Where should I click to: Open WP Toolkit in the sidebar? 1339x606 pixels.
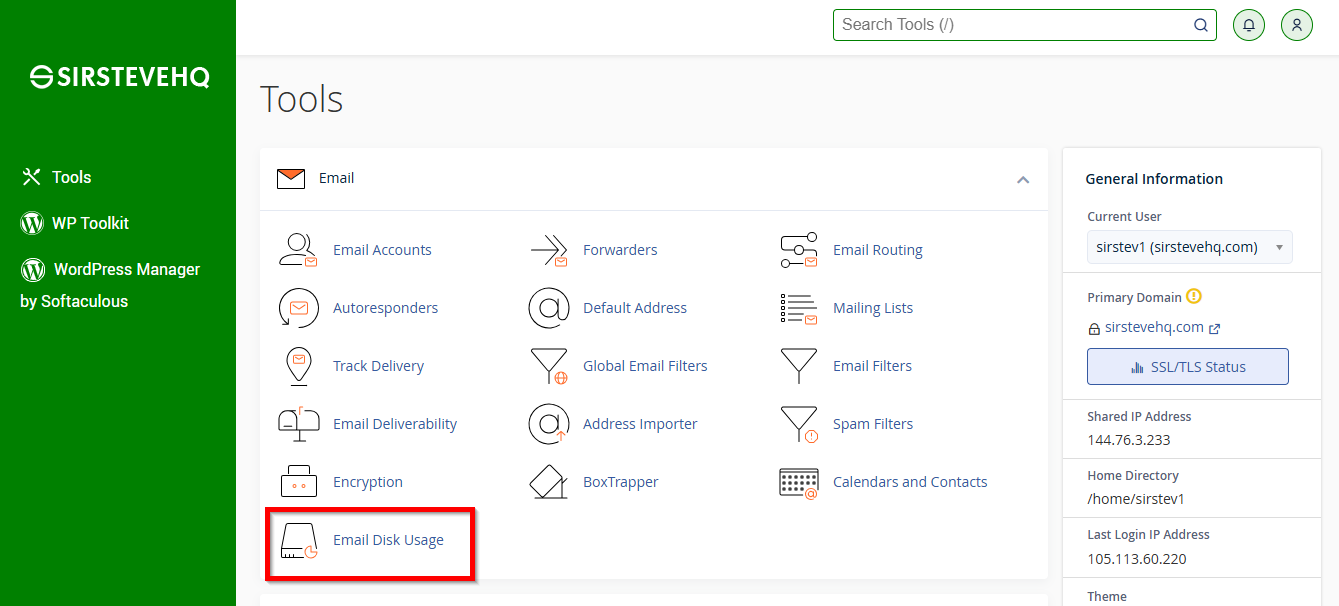pos(75,223)
